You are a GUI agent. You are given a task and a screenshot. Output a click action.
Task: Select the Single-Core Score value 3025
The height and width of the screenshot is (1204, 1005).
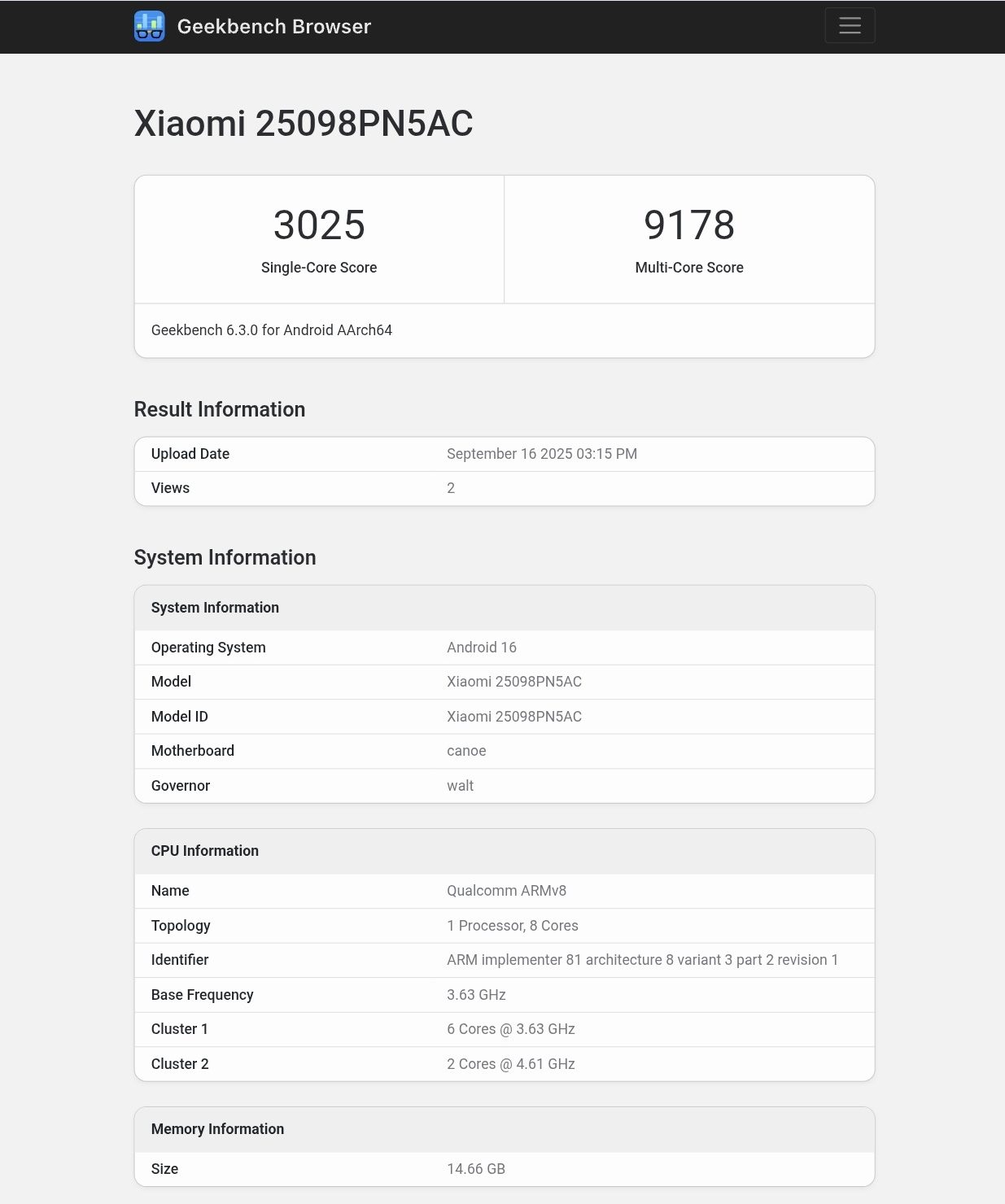tap(319, 225)
